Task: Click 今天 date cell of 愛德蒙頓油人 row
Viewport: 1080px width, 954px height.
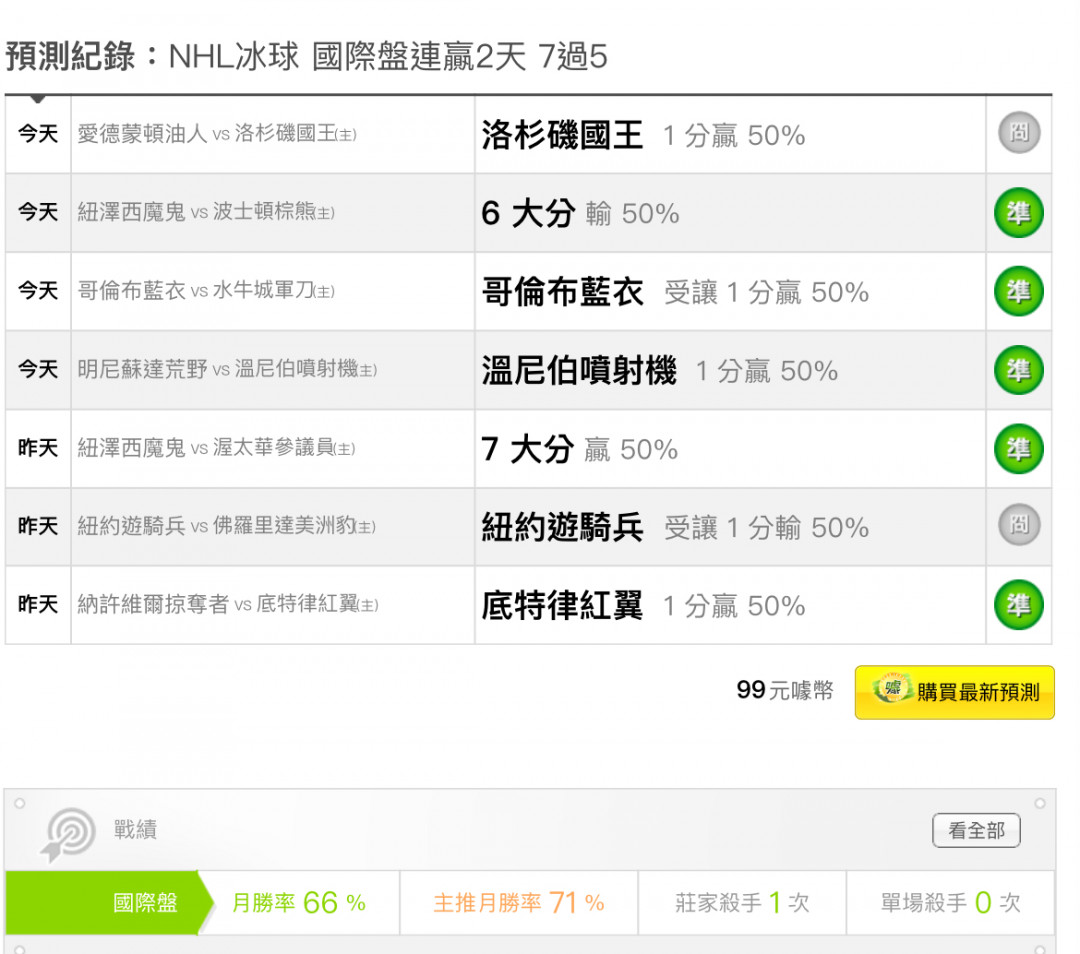Action: point(38,134)
